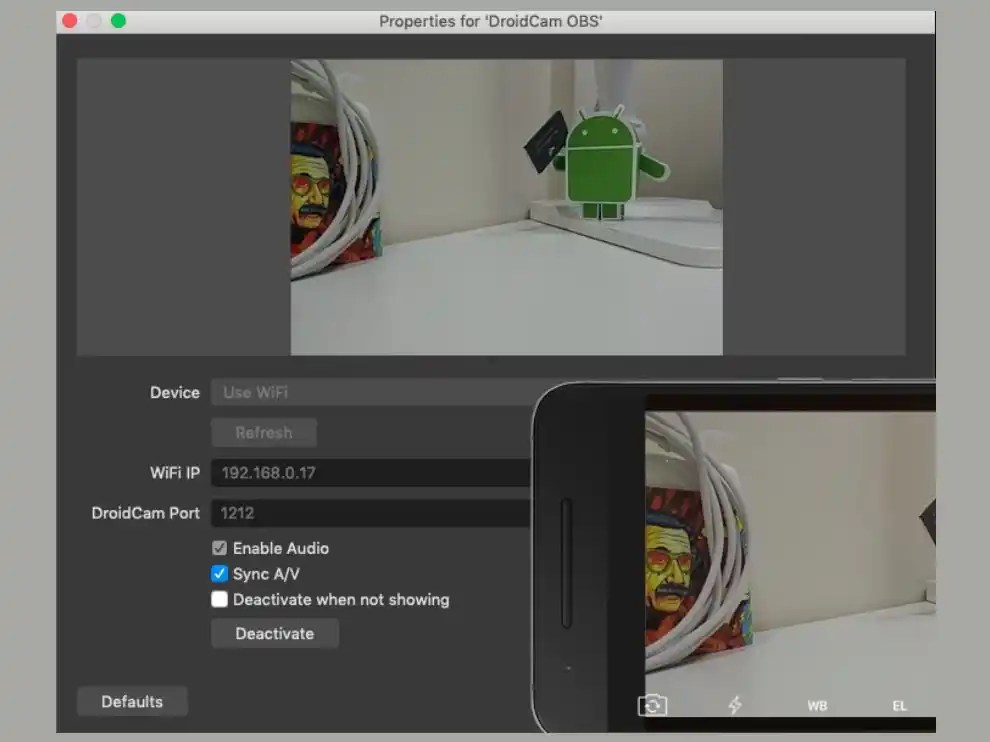Toggle the Enable Audio checkbox
This screenshot has height=742, width=990.
[219, 548]
